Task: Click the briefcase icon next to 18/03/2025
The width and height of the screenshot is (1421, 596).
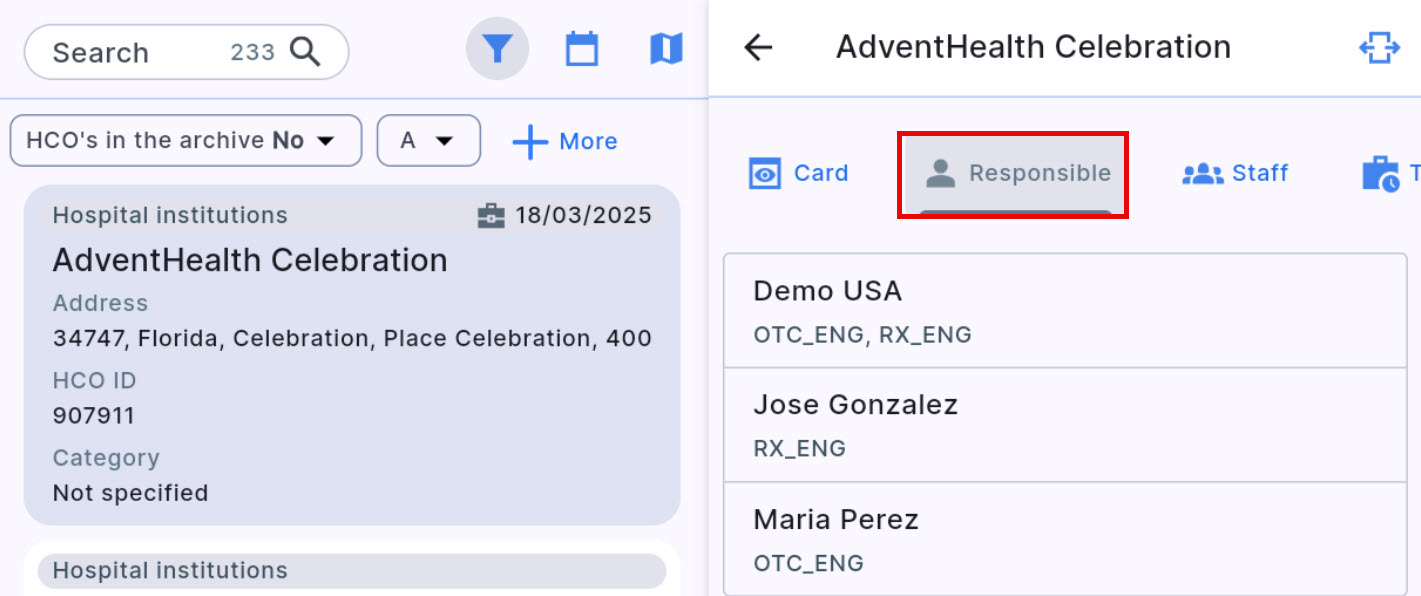Action: [491, 216]
